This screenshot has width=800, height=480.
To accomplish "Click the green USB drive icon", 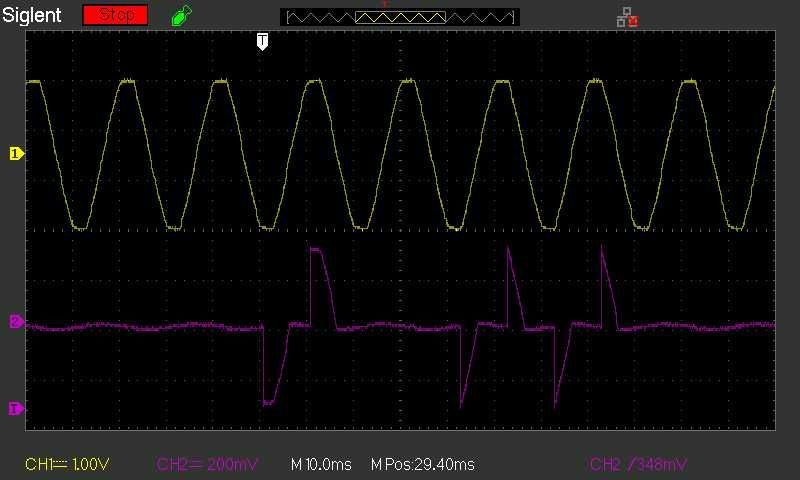I will pyautogui.click(x=181, y=16).
